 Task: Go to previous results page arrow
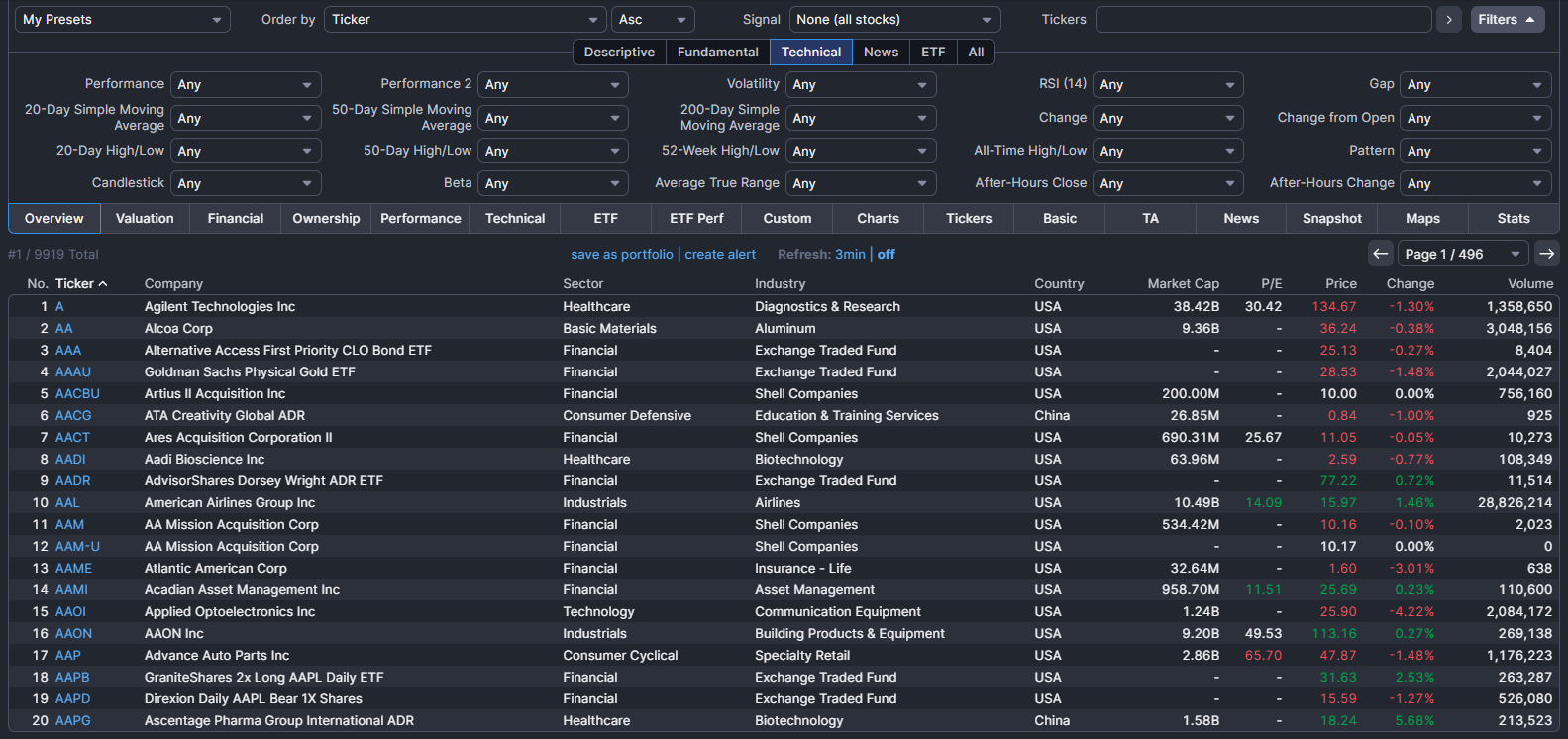[x=1381, y=254]
